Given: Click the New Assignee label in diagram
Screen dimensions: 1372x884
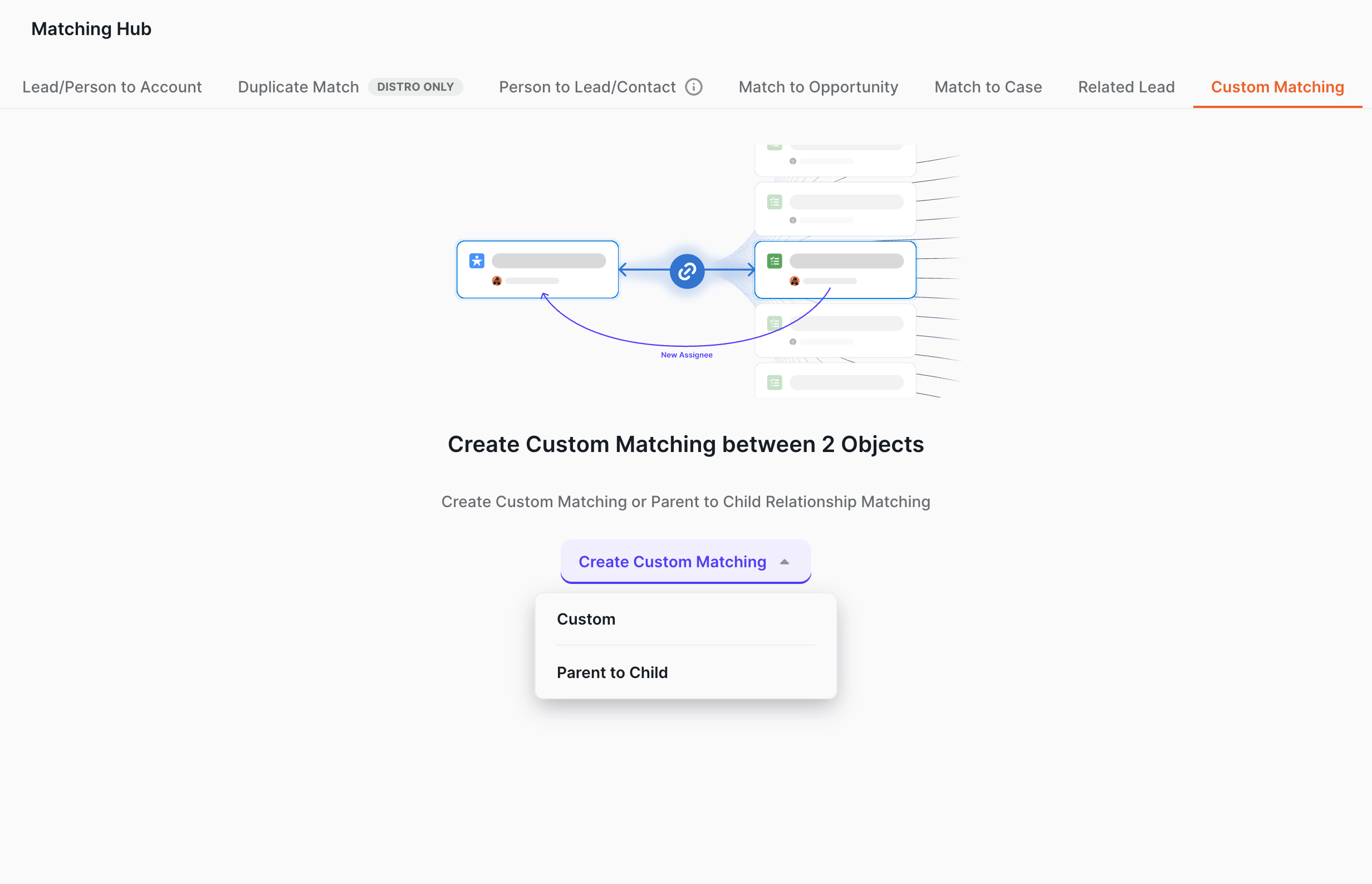Looking at the screenshot, I should click(686, 355).
